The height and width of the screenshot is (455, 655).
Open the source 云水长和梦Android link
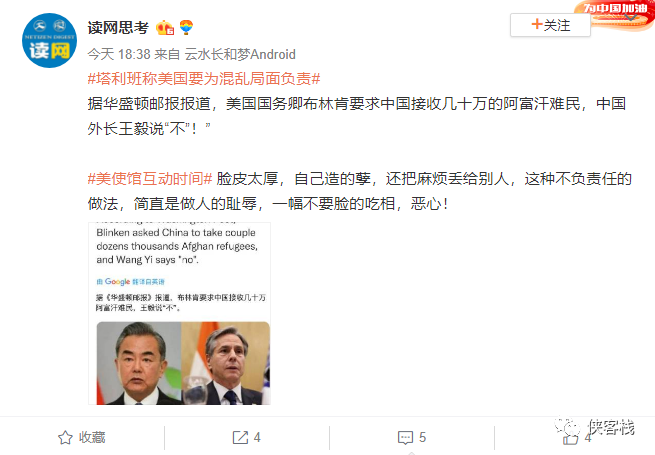[240, 54]
